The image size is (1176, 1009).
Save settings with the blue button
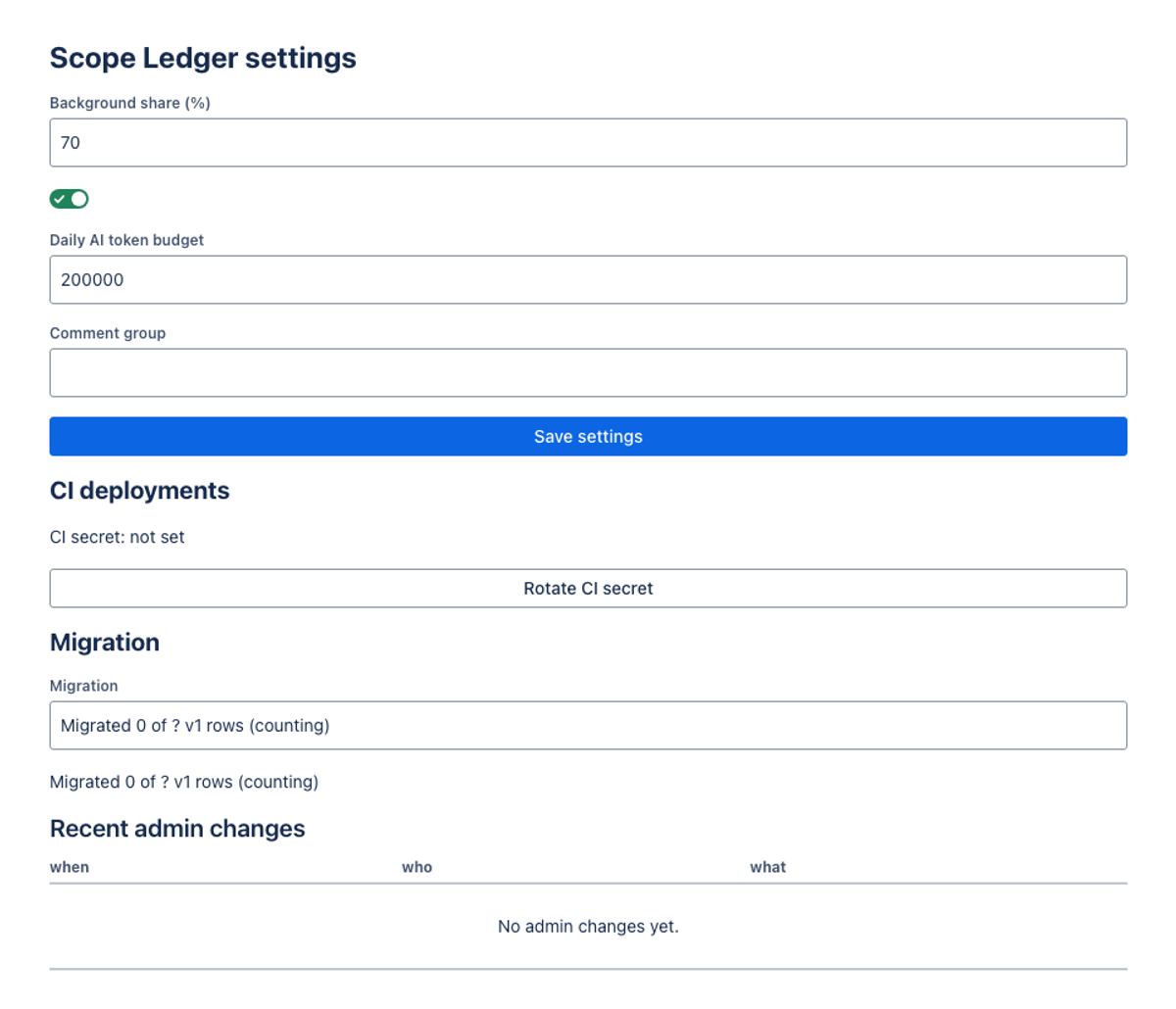[x=588, y=437]
